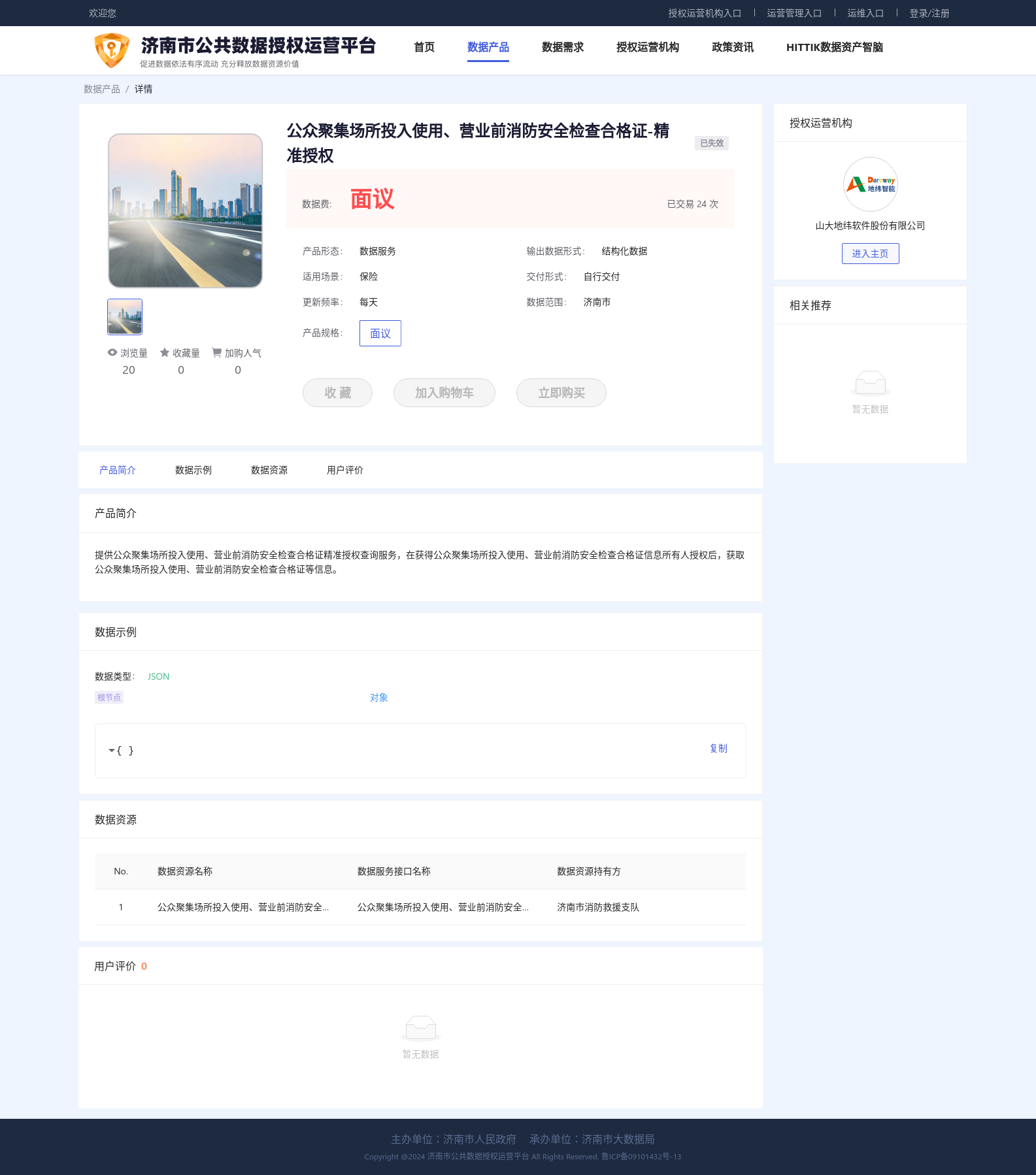Click 进入主页 for the operating organization
The height and width of the screenshot is (1175, 1036).
click(x=870, y=254)
